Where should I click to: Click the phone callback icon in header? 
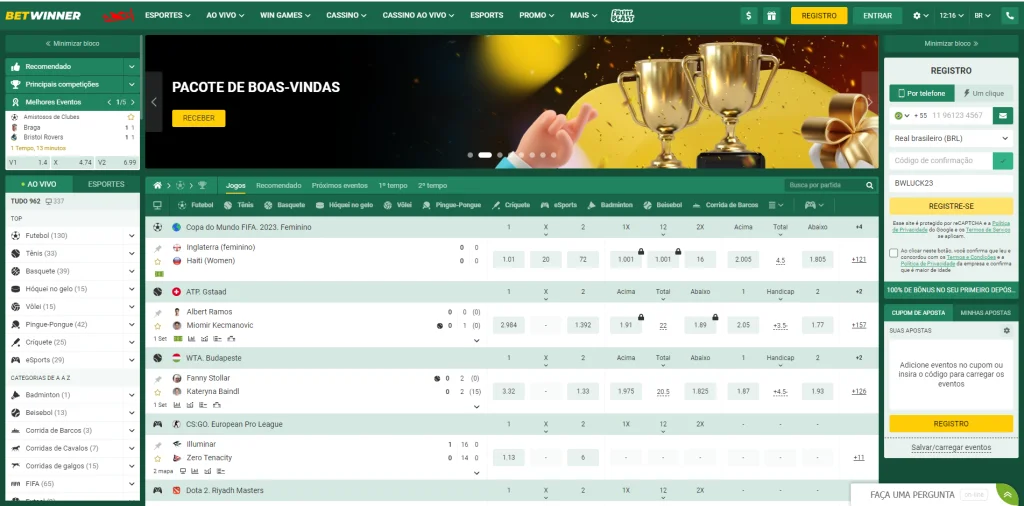(x=1010, y=16)
